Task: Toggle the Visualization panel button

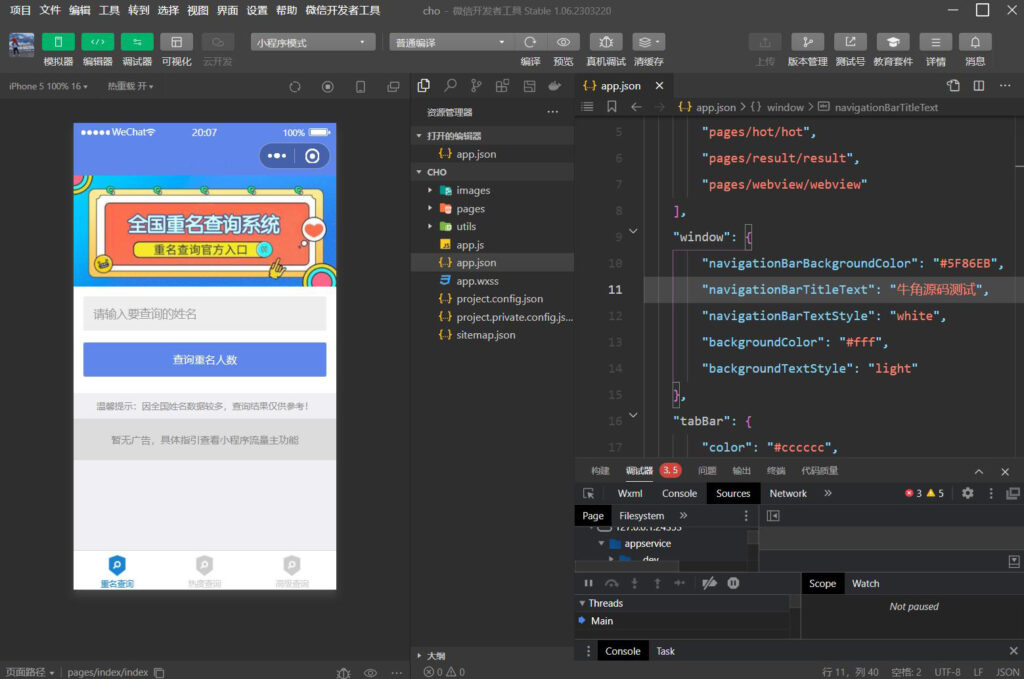Action: pyautogui.click(x=177, y=42)
